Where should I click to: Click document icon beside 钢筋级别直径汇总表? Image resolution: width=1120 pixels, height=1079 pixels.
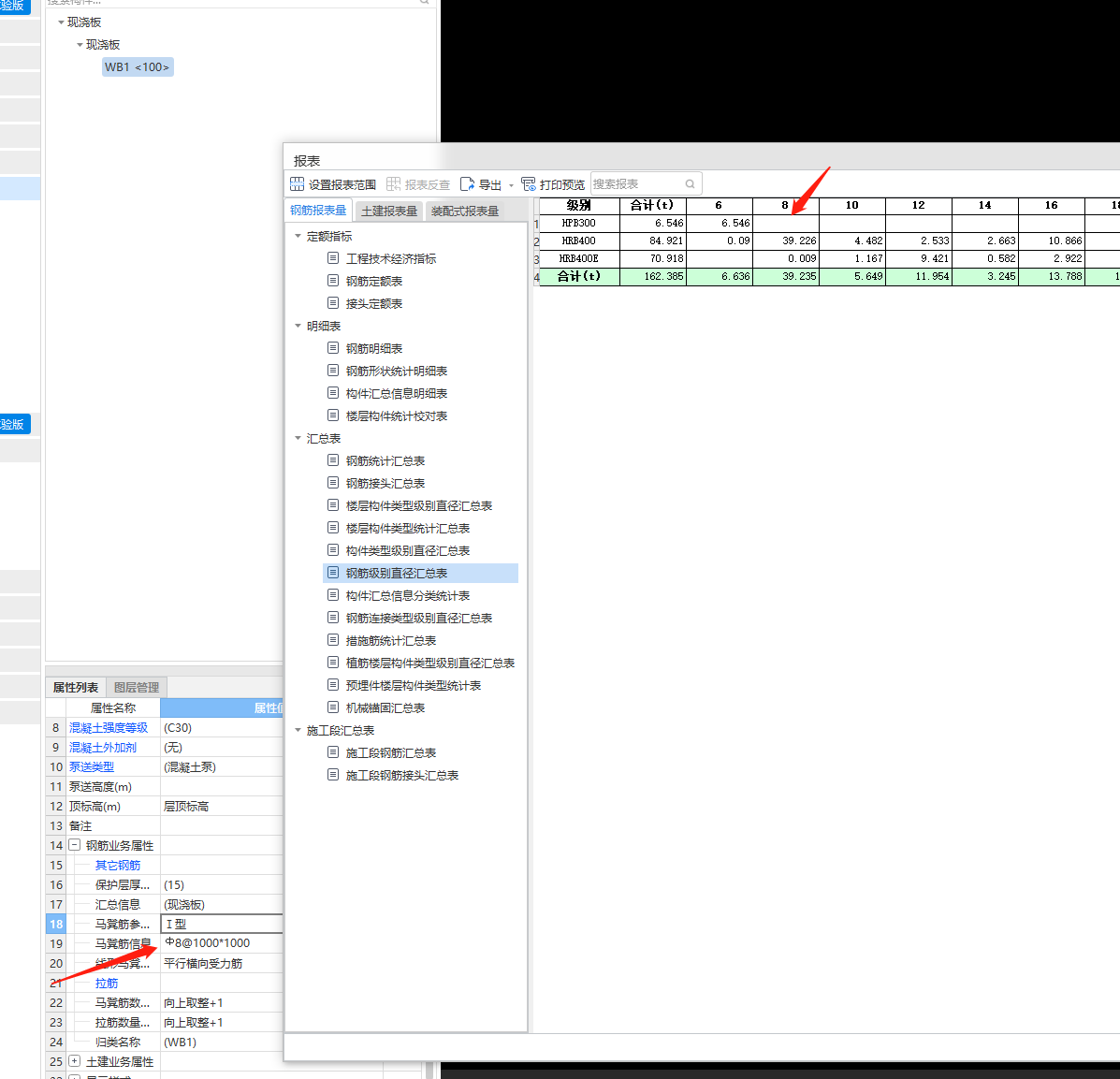click(333, 573)
